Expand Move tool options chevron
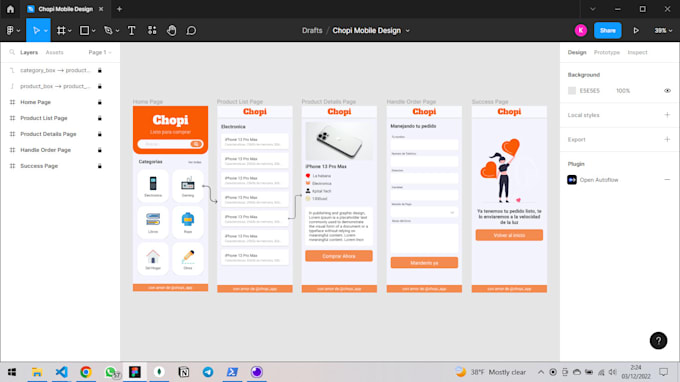Viewport: 680px width, 382px height. point(46,31)
